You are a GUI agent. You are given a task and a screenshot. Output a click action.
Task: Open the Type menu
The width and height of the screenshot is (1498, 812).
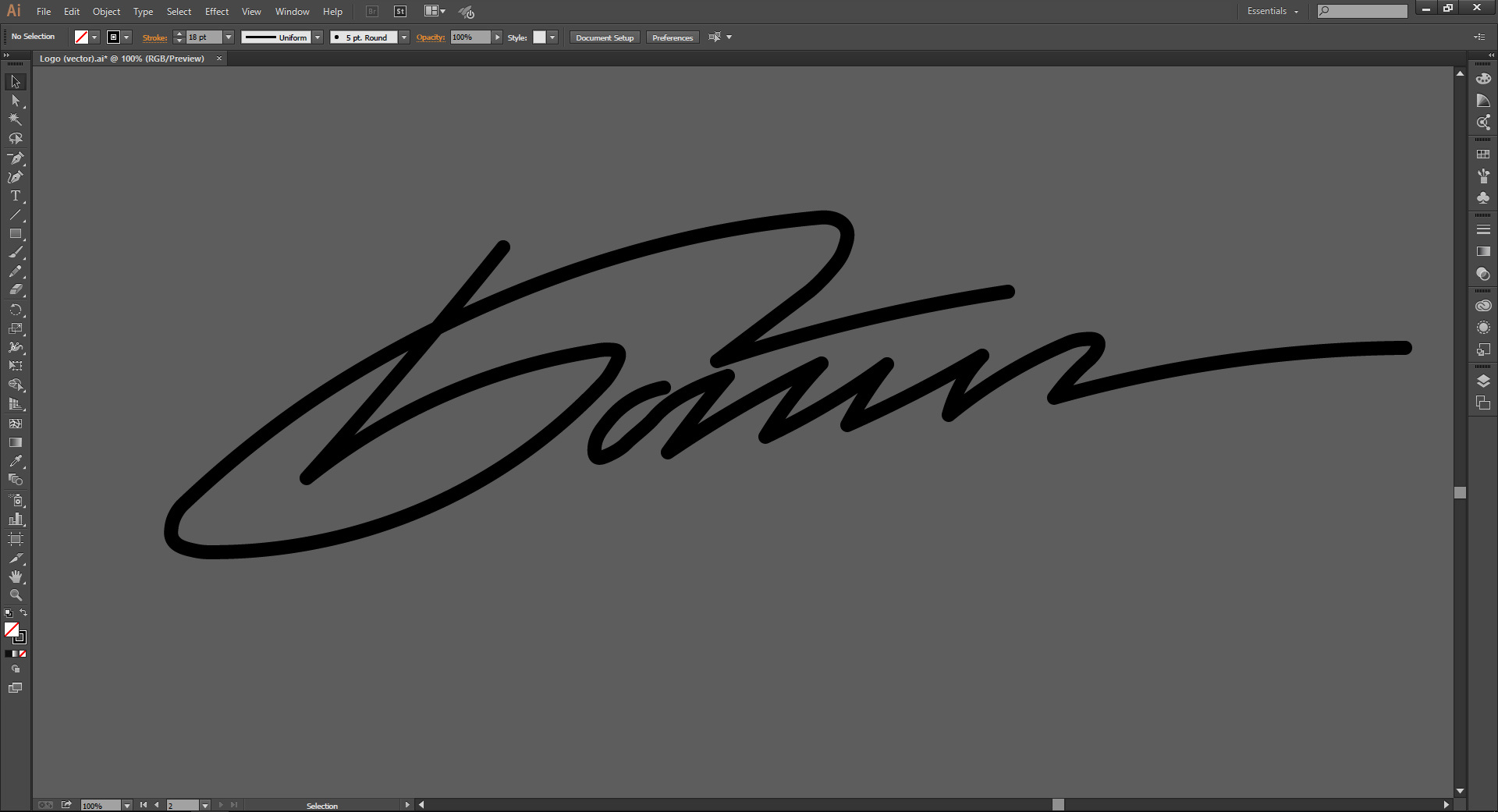click(x=144, y=12)
